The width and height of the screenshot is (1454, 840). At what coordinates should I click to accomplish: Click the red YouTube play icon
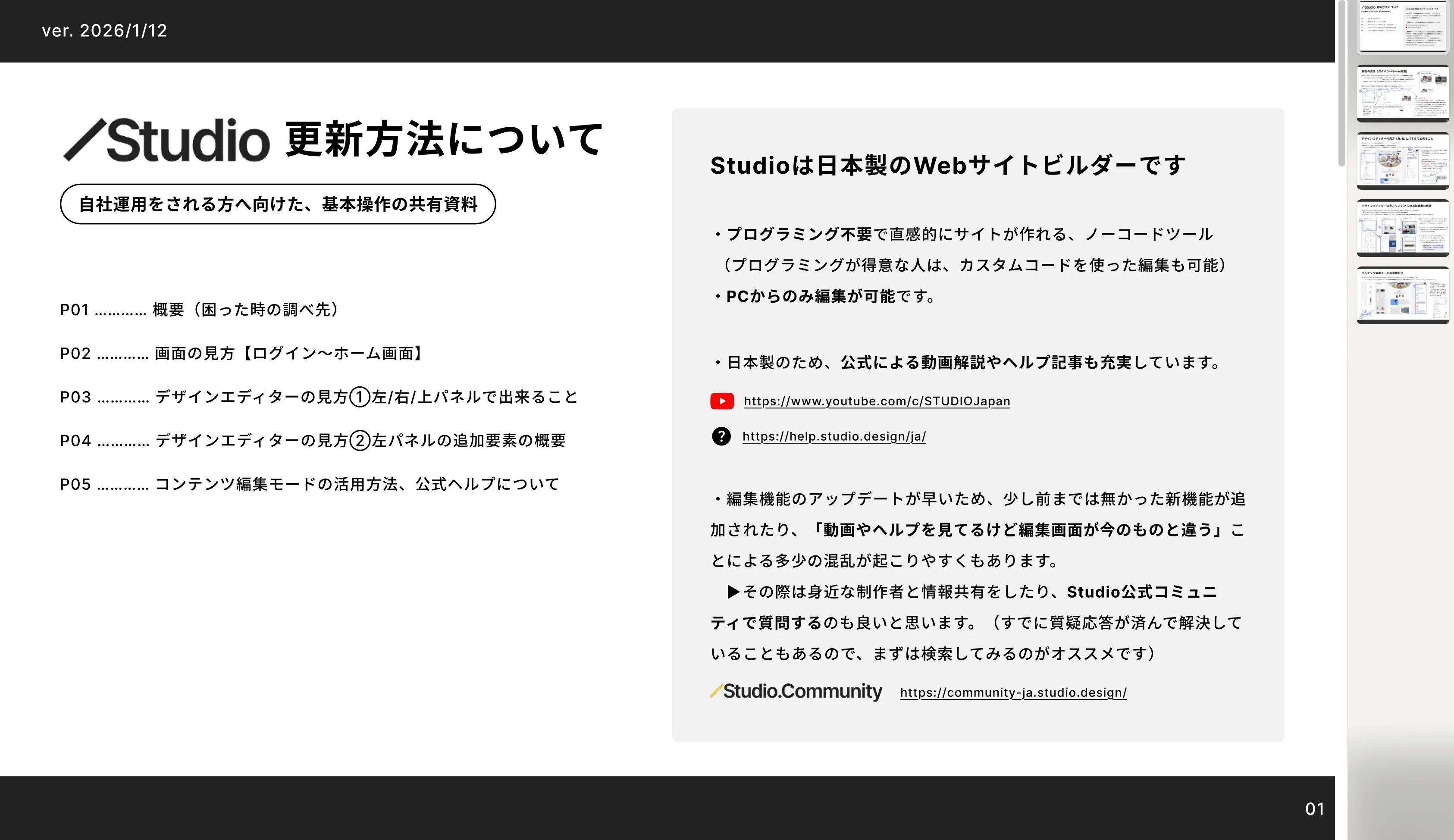(x=721, y=401)
